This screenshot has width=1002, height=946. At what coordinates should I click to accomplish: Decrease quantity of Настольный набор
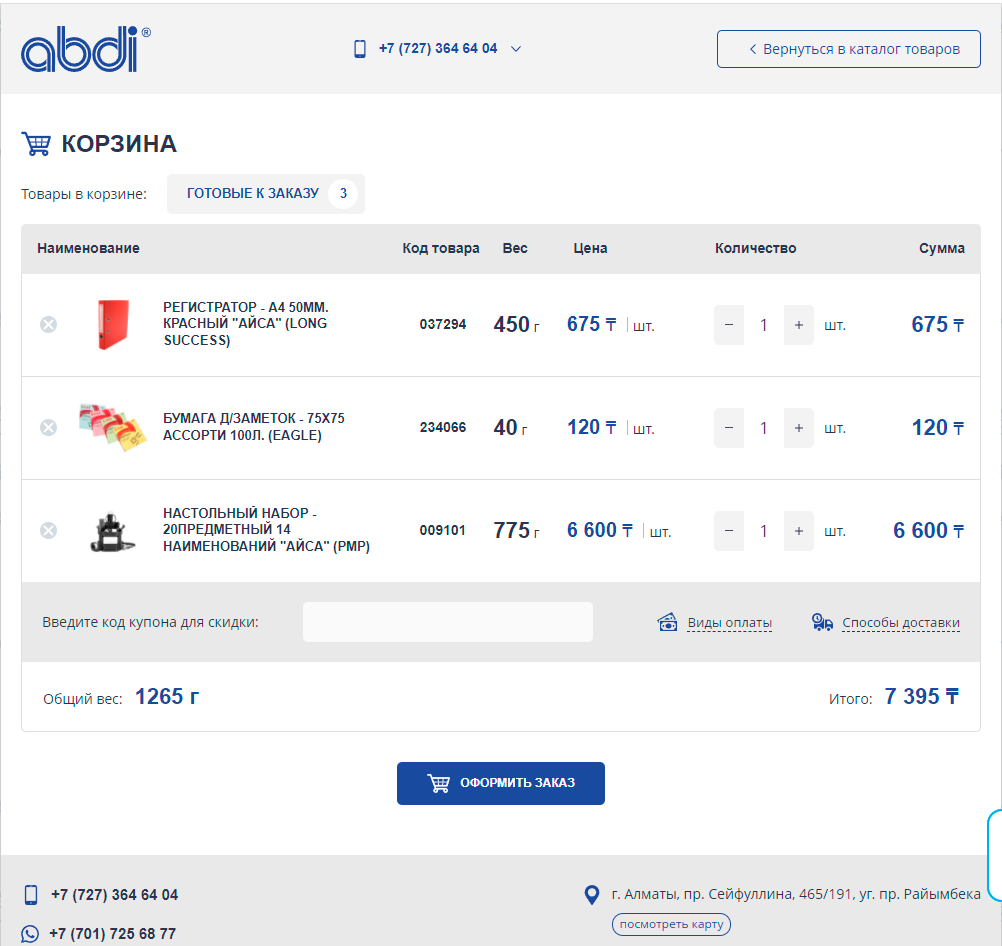729,531
